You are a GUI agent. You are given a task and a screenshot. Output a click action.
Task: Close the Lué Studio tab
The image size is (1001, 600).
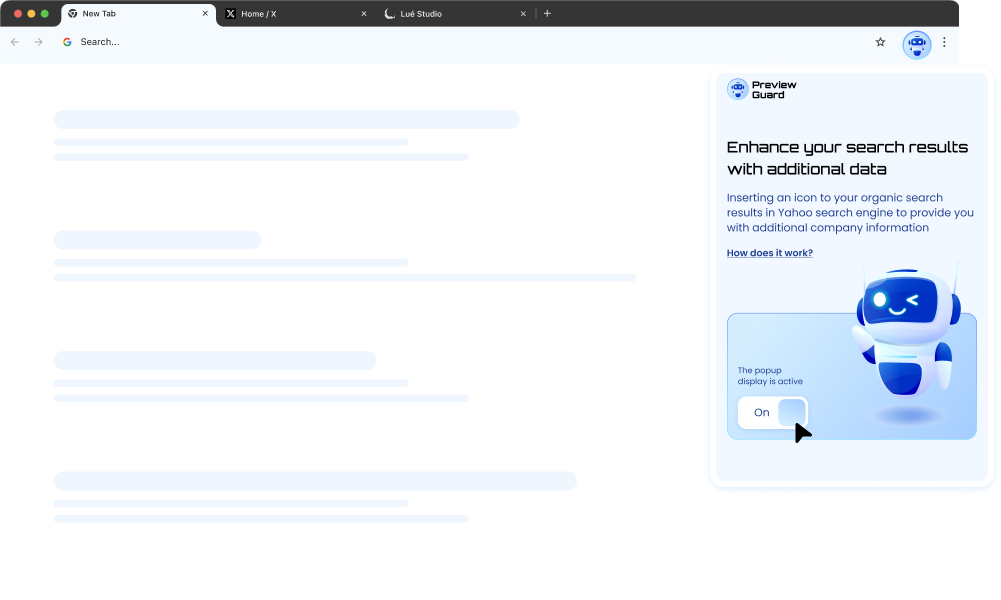[x=523, y=14]
